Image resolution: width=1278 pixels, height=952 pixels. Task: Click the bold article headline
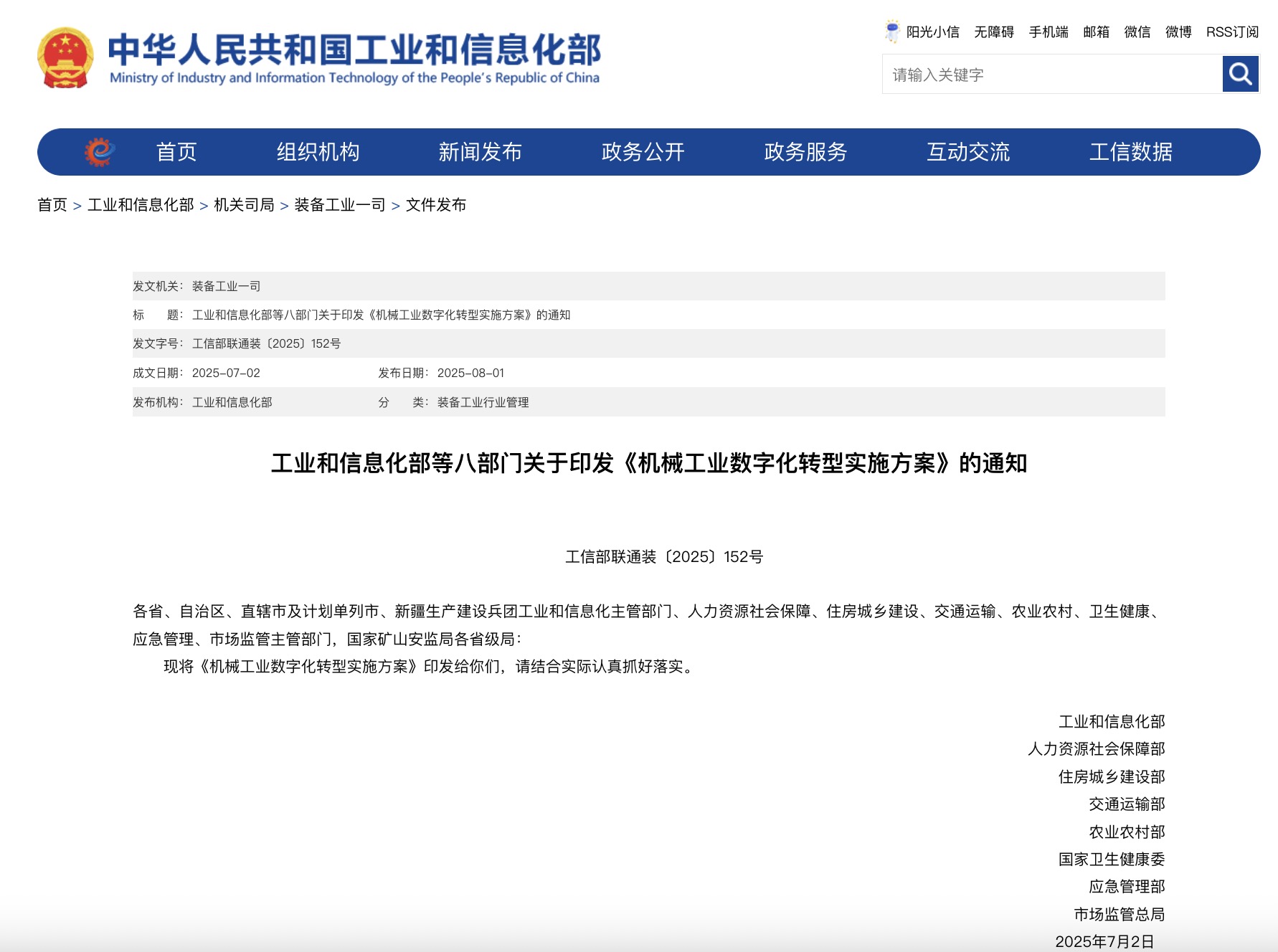tap(649, 463)
